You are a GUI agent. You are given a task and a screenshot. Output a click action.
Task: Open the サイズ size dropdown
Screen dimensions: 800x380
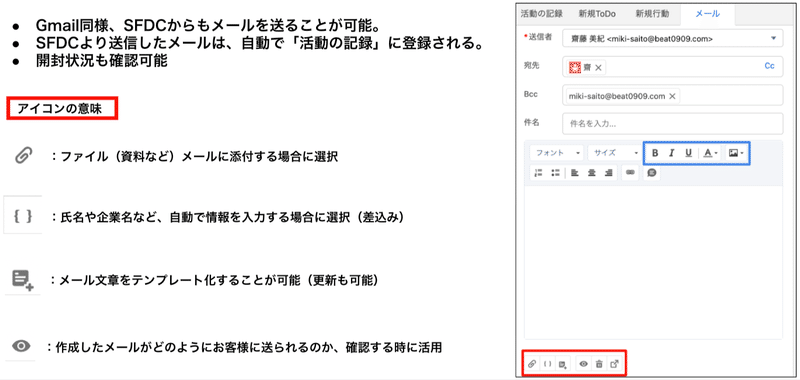(614, 153)
